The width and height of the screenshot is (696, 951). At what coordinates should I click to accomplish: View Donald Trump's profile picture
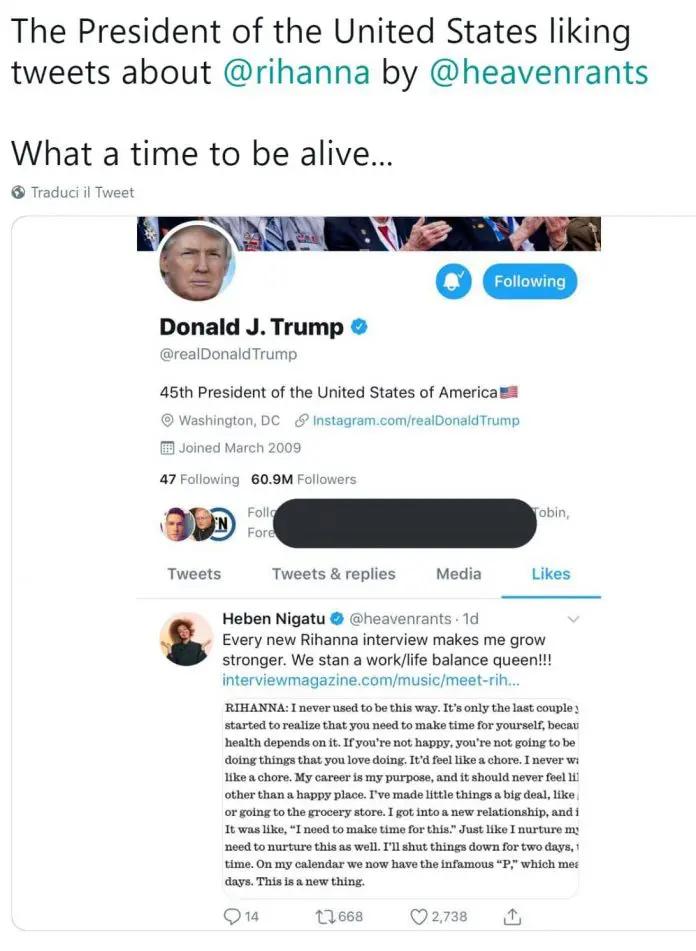[x=196, y=261]
